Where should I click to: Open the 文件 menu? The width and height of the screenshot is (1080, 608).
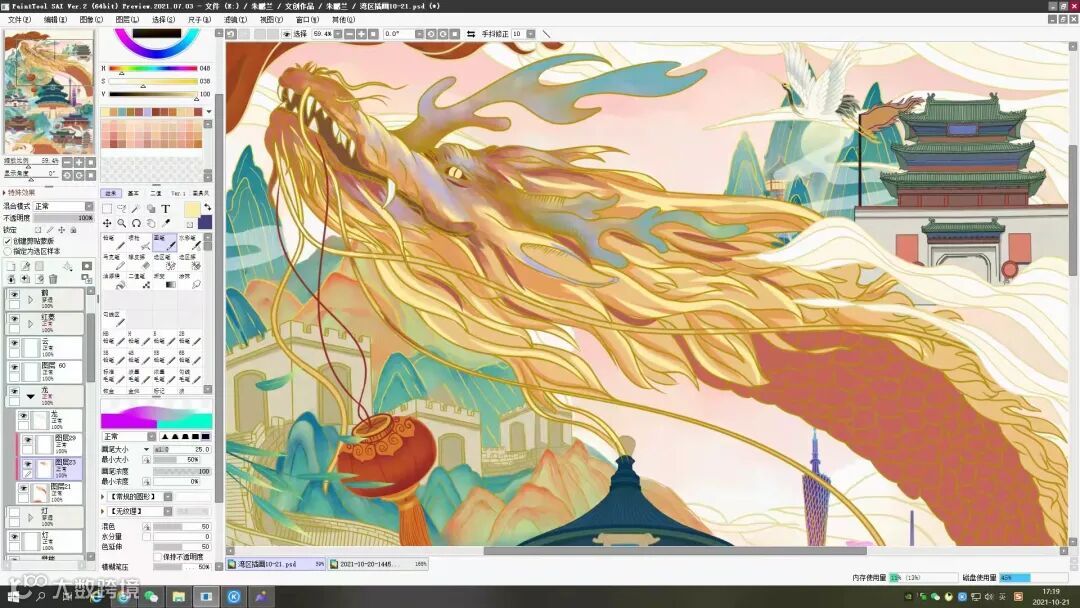pyautogui.click(x=19, y=20)
